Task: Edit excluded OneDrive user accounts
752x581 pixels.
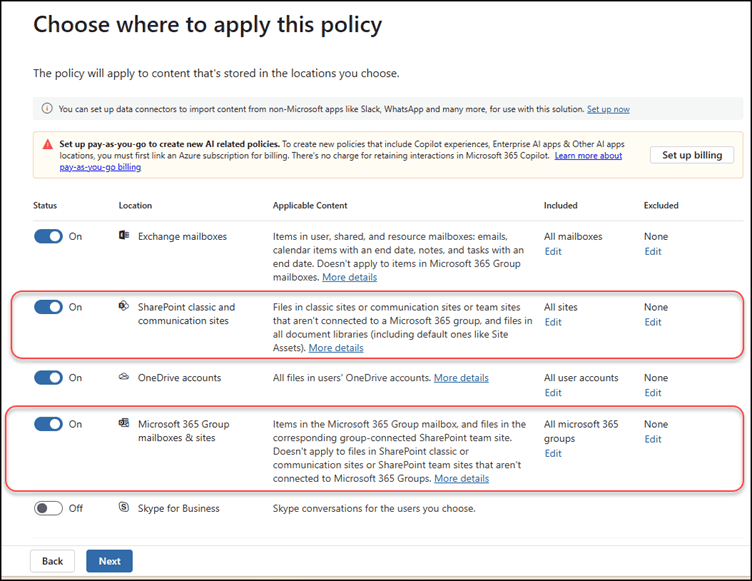Action: coord(653,392)
